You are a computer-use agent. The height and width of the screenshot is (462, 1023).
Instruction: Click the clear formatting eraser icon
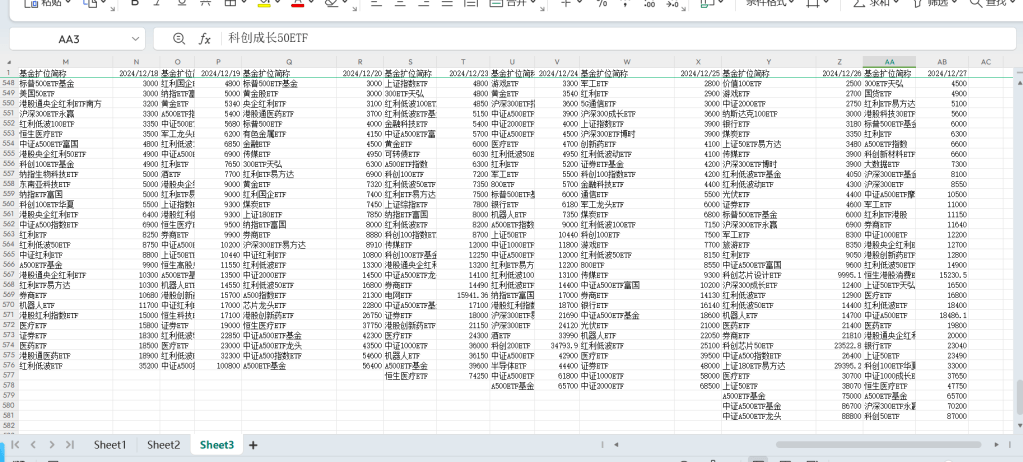point(326,3)
